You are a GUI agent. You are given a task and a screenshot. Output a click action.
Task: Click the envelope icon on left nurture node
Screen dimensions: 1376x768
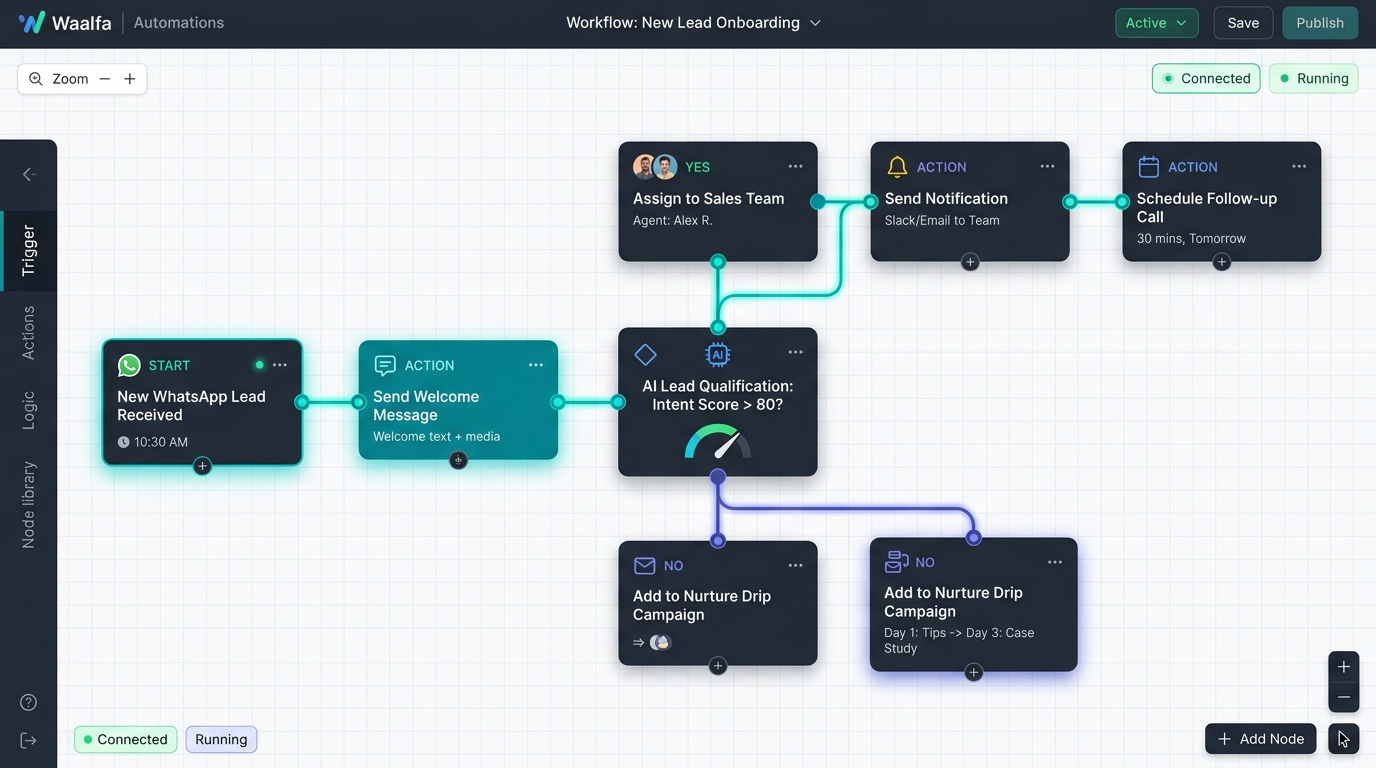[645, 566]
